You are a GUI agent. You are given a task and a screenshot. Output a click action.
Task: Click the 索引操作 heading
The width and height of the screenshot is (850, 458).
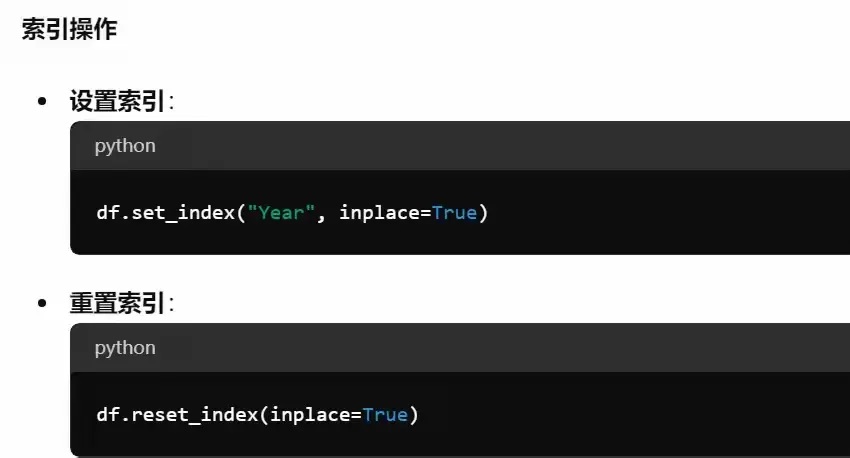pyautogui.click(x=69, y=29)
